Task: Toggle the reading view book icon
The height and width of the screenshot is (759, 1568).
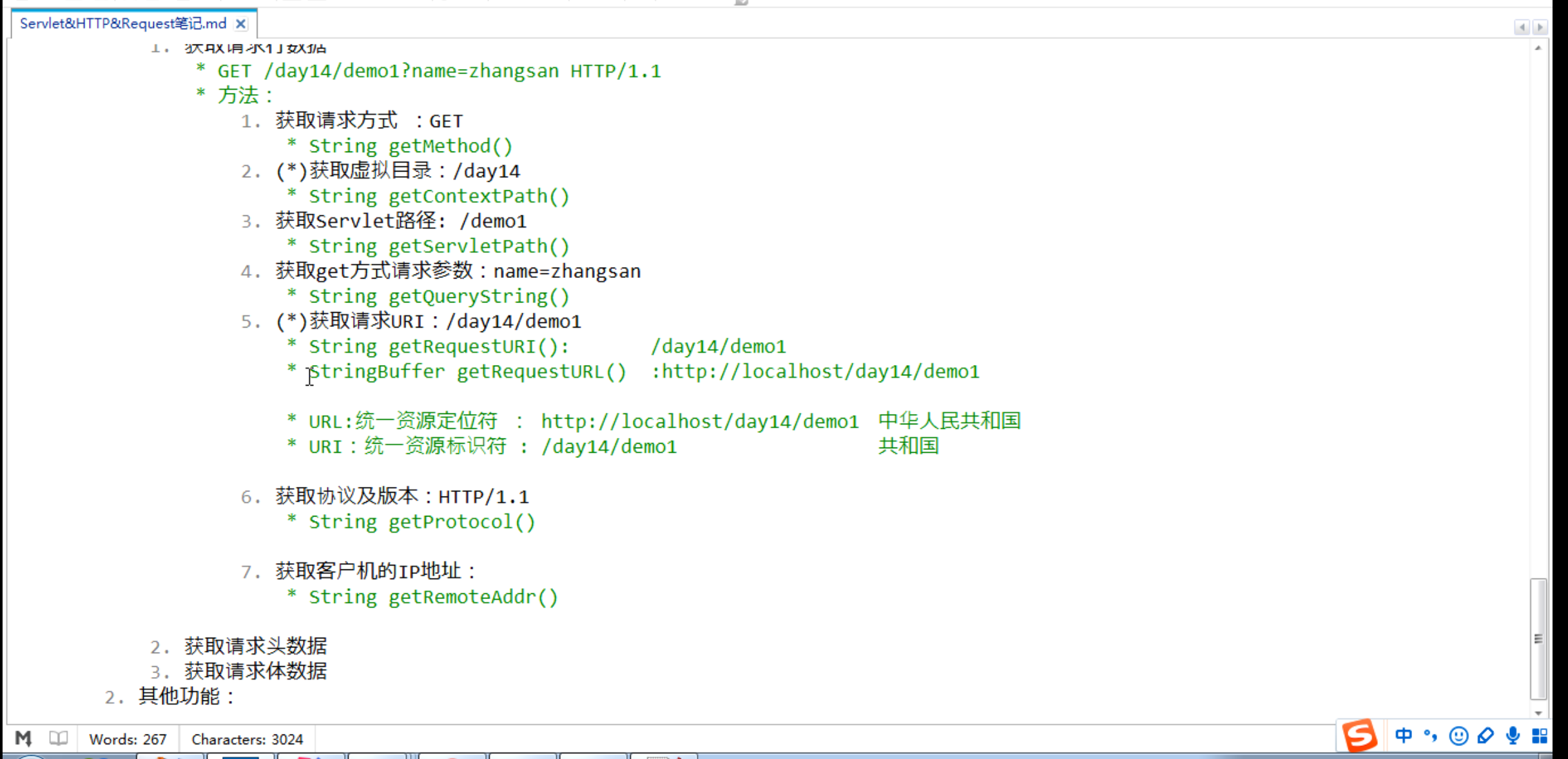Action: (x=59, y=738)
